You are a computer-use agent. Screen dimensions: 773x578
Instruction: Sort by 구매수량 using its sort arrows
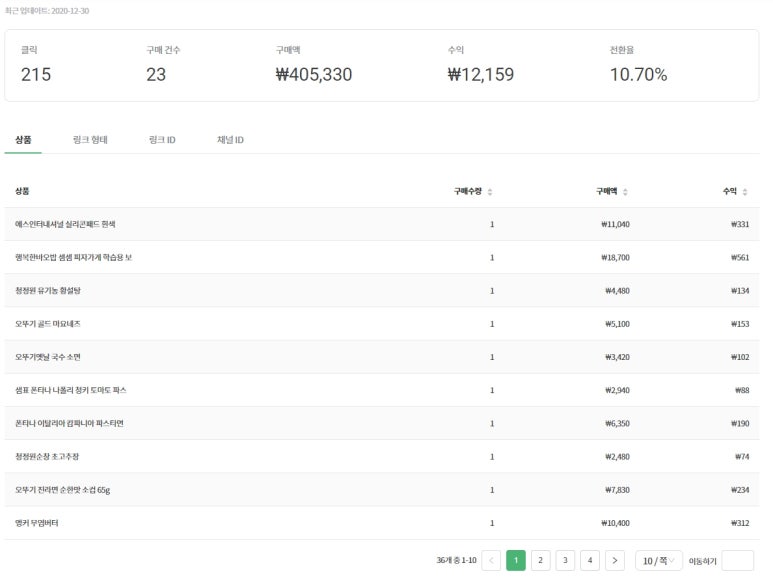coord(489,191)
